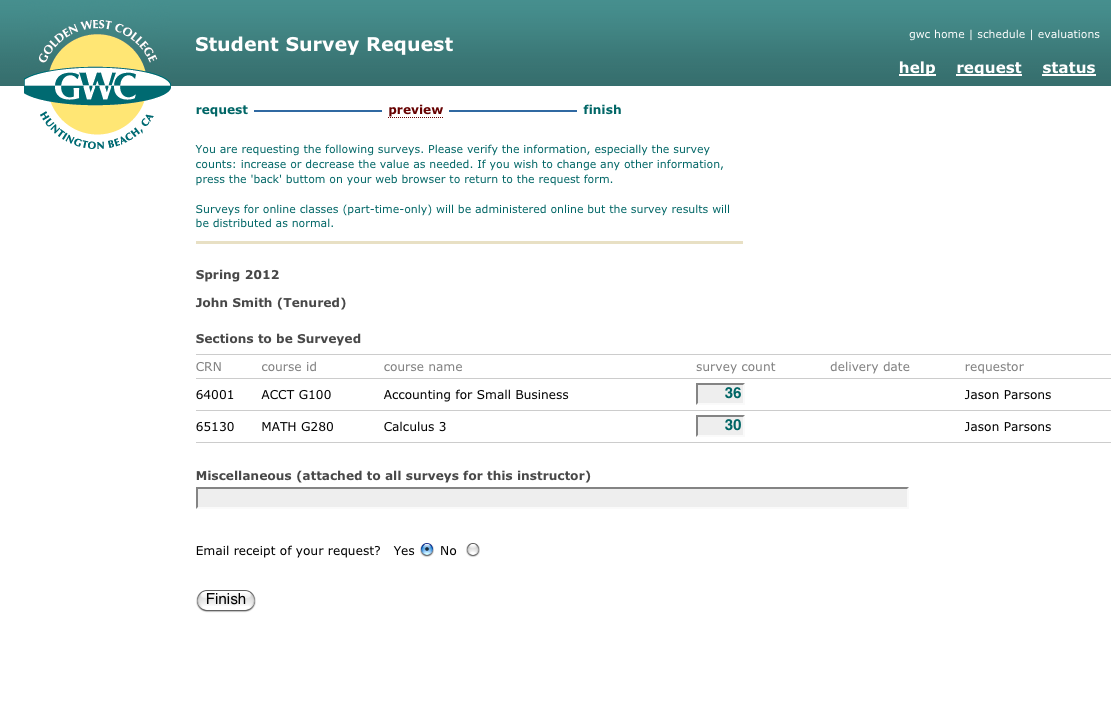Select the preview step label
The image size is (1111, 702).
(415, 110)
